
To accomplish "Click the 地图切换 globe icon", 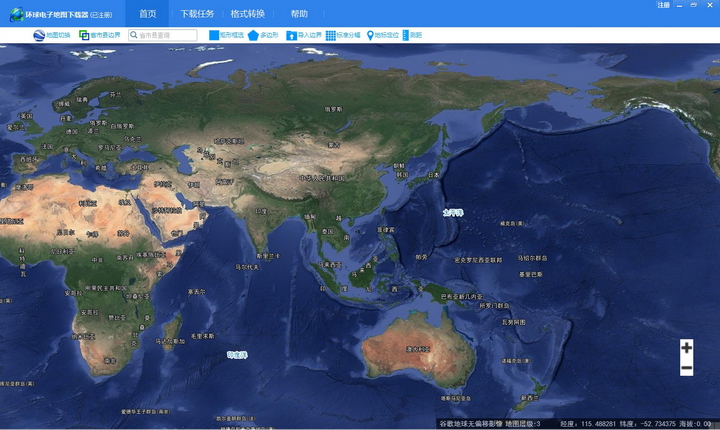I will 39,35.
